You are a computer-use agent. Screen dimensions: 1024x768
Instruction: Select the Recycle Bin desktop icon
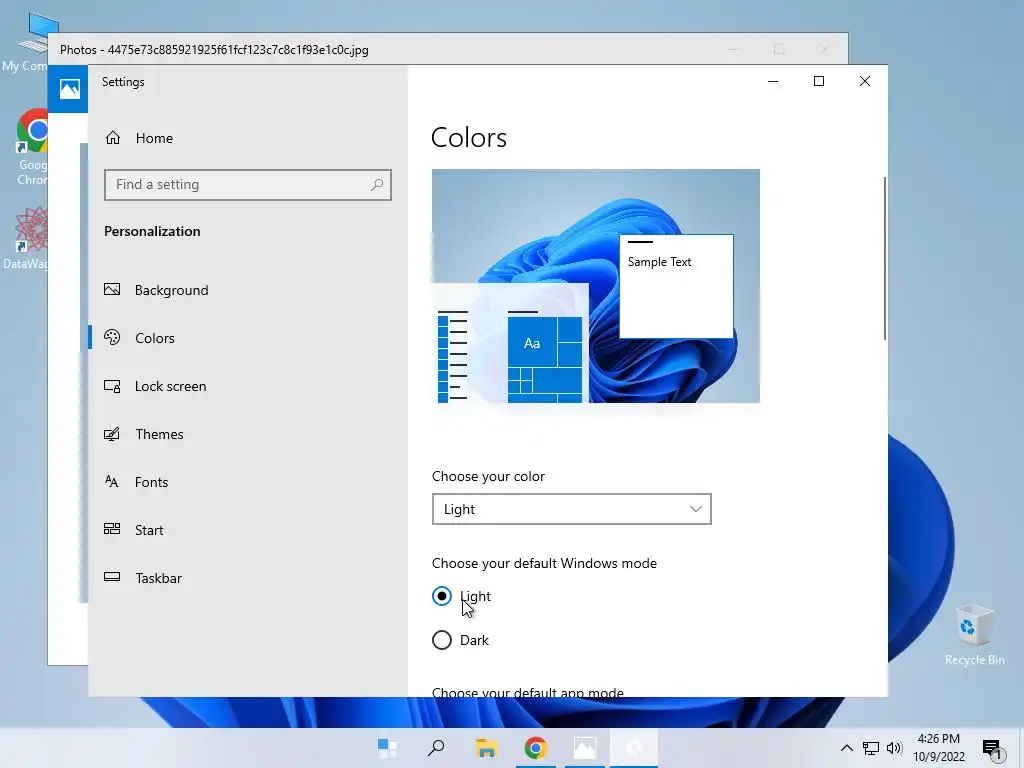974,635
